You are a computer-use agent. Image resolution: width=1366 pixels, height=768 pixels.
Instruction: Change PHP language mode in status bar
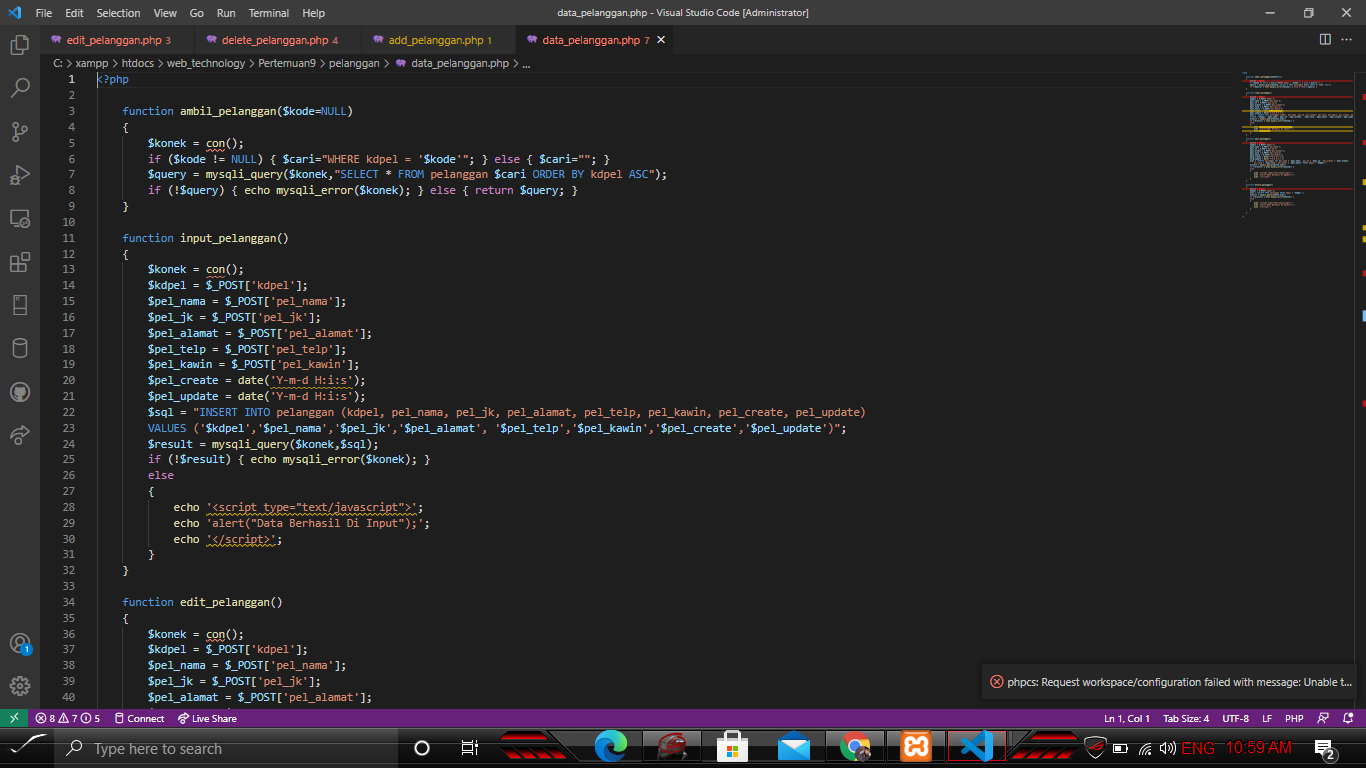click(x=1294, y=718)
